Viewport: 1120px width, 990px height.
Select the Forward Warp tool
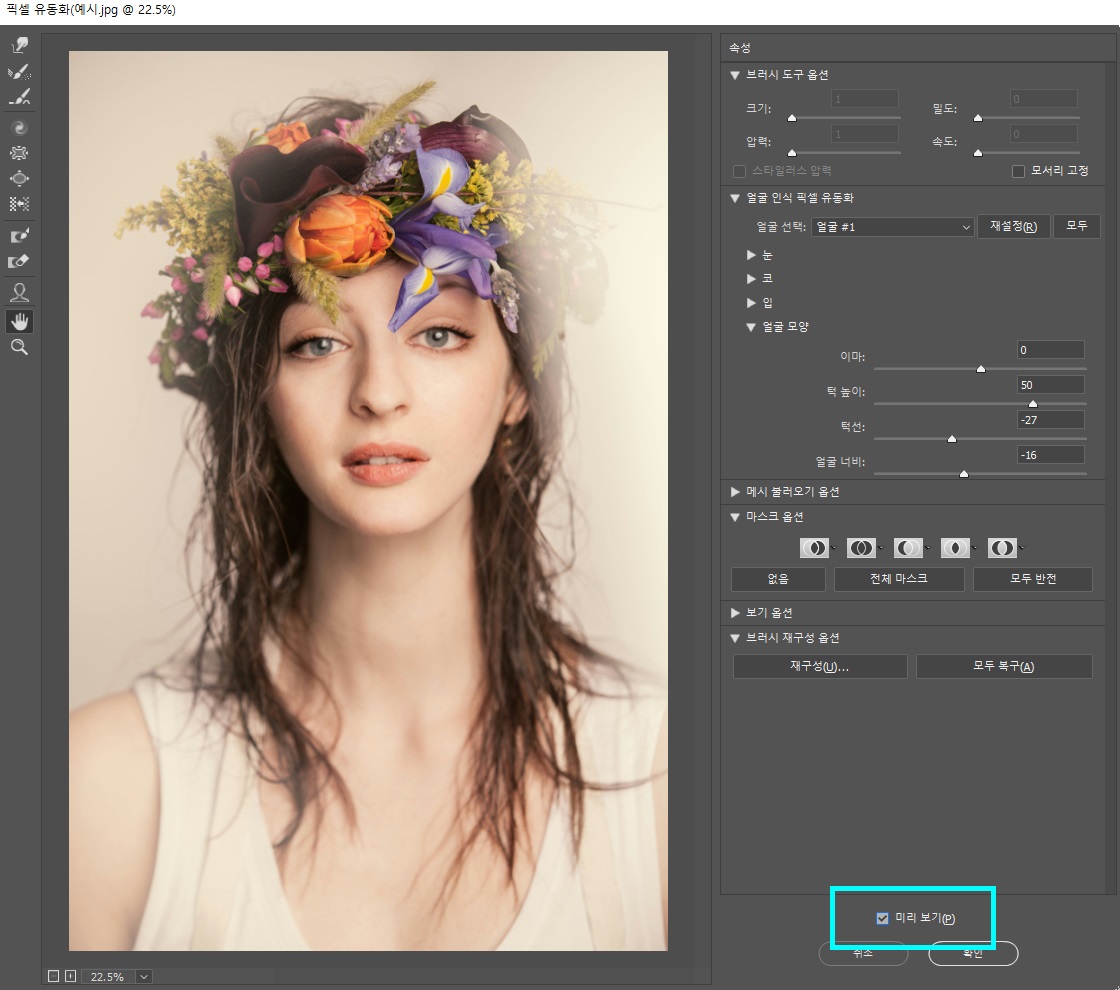coord(19,46)
